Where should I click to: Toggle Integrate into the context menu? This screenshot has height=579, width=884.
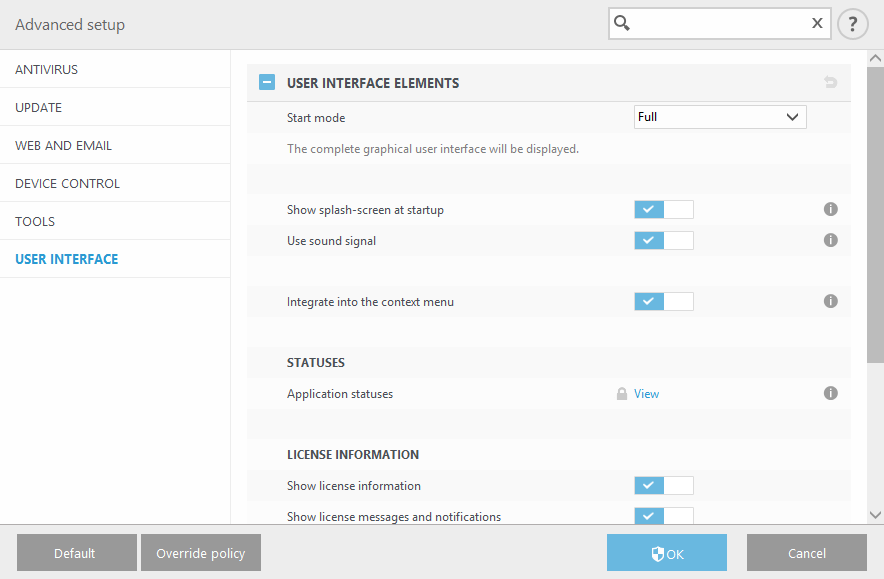click(663, 301)
